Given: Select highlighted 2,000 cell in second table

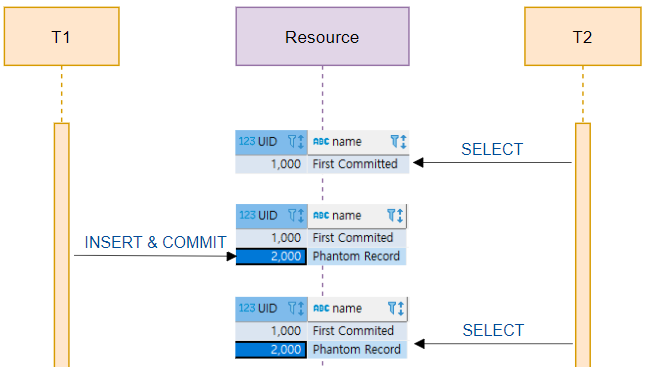Looking at the screenshot, I should [271, 256].
